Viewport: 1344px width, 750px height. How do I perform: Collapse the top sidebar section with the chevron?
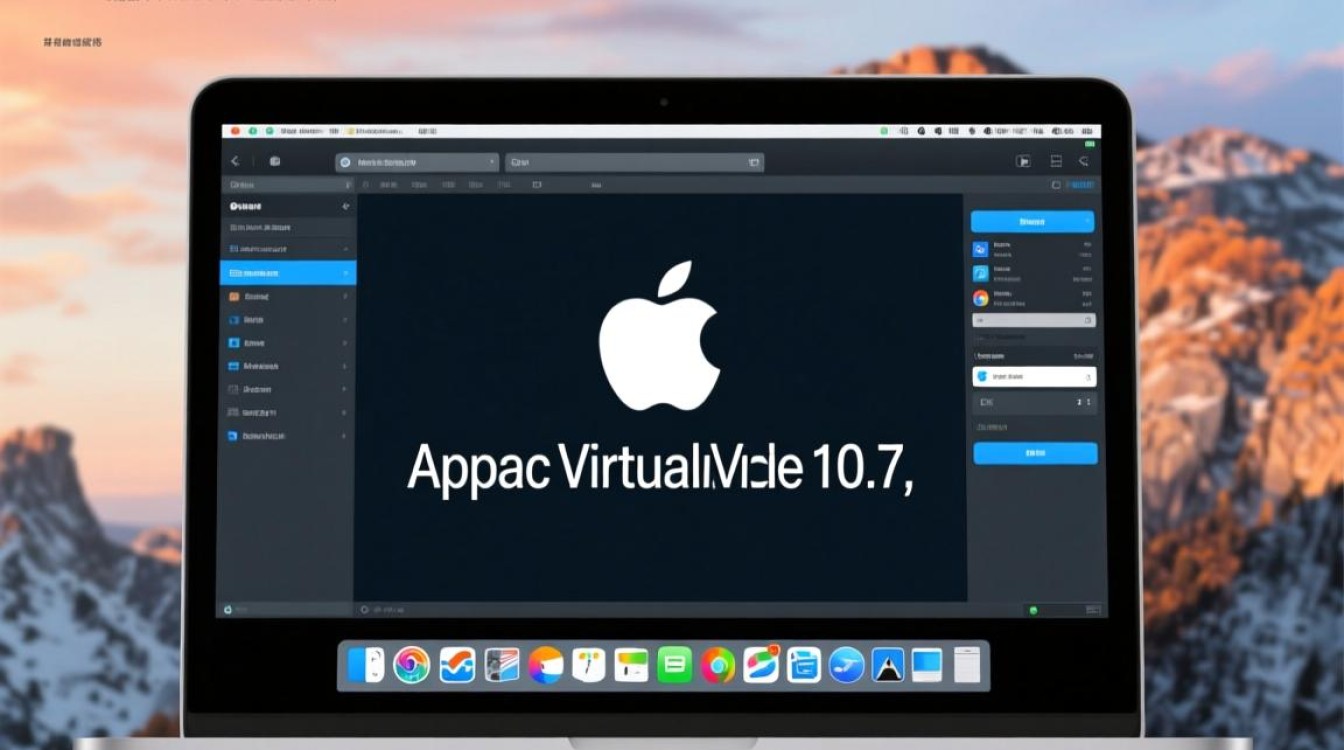pos(345,249)
